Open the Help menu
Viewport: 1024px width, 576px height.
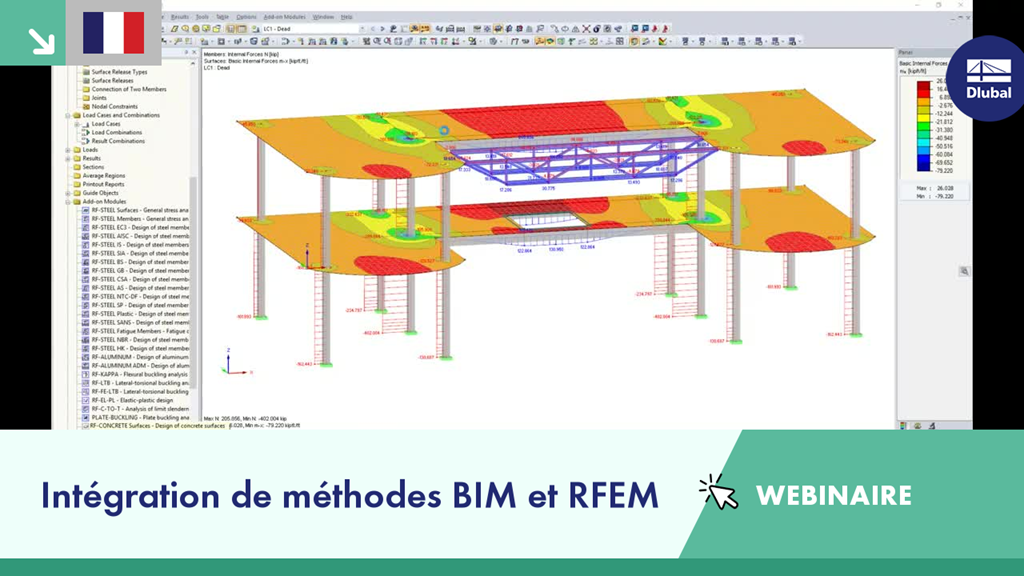(347, 17)
